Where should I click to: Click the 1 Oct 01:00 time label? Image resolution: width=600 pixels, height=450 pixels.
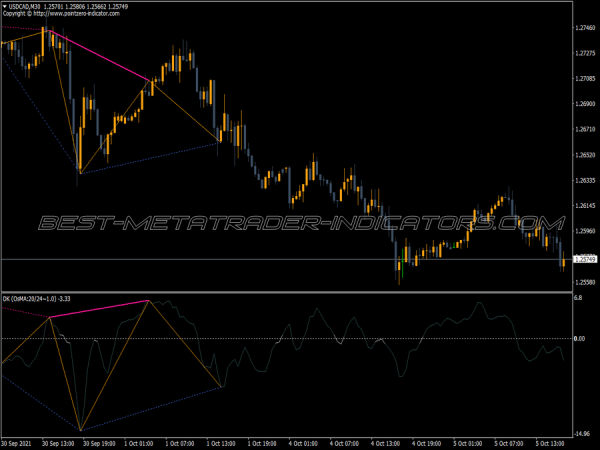tap(139, 443)
